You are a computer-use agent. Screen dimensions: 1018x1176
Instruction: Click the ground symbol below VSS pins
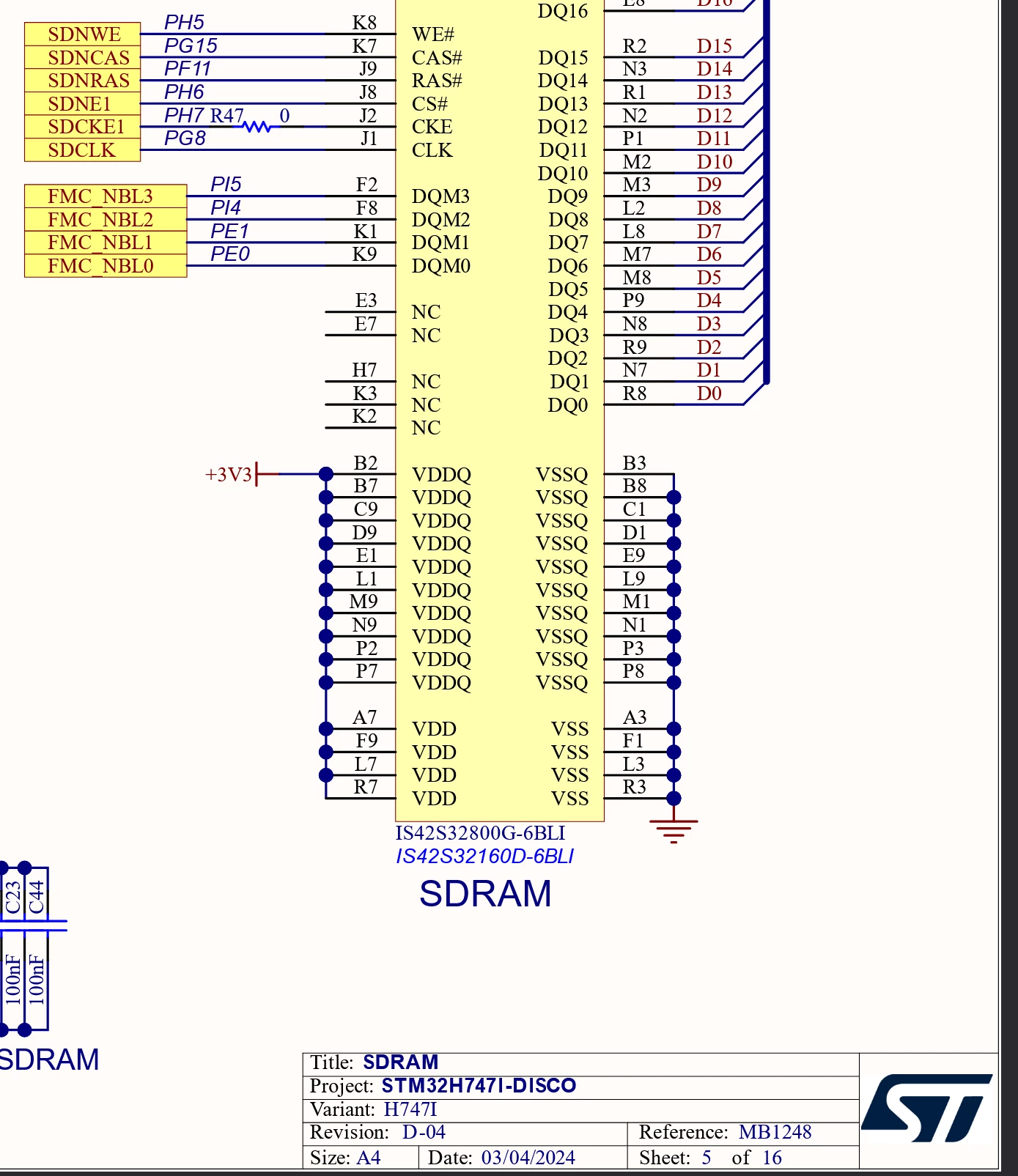click(x=674, y=830)
